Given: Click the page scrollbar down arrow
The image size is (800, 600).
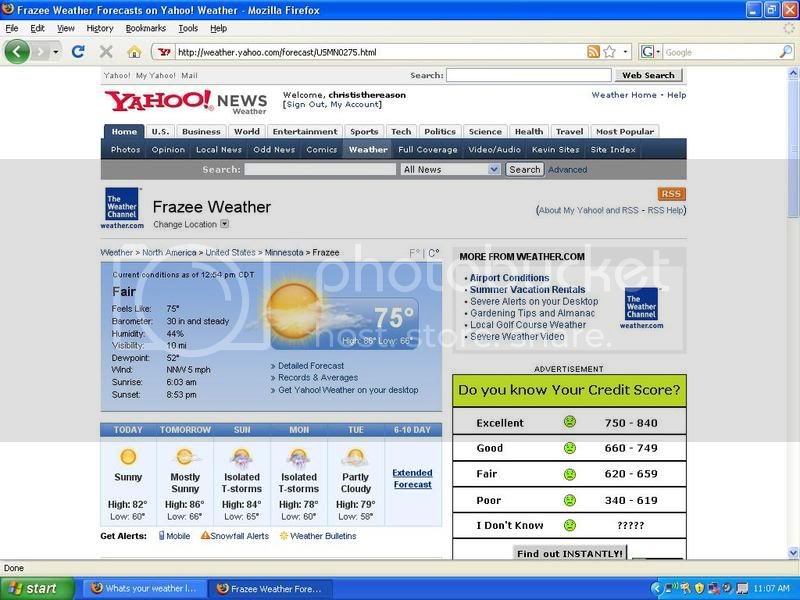Looking at the screenshot, I should click(x=793, y=553).
